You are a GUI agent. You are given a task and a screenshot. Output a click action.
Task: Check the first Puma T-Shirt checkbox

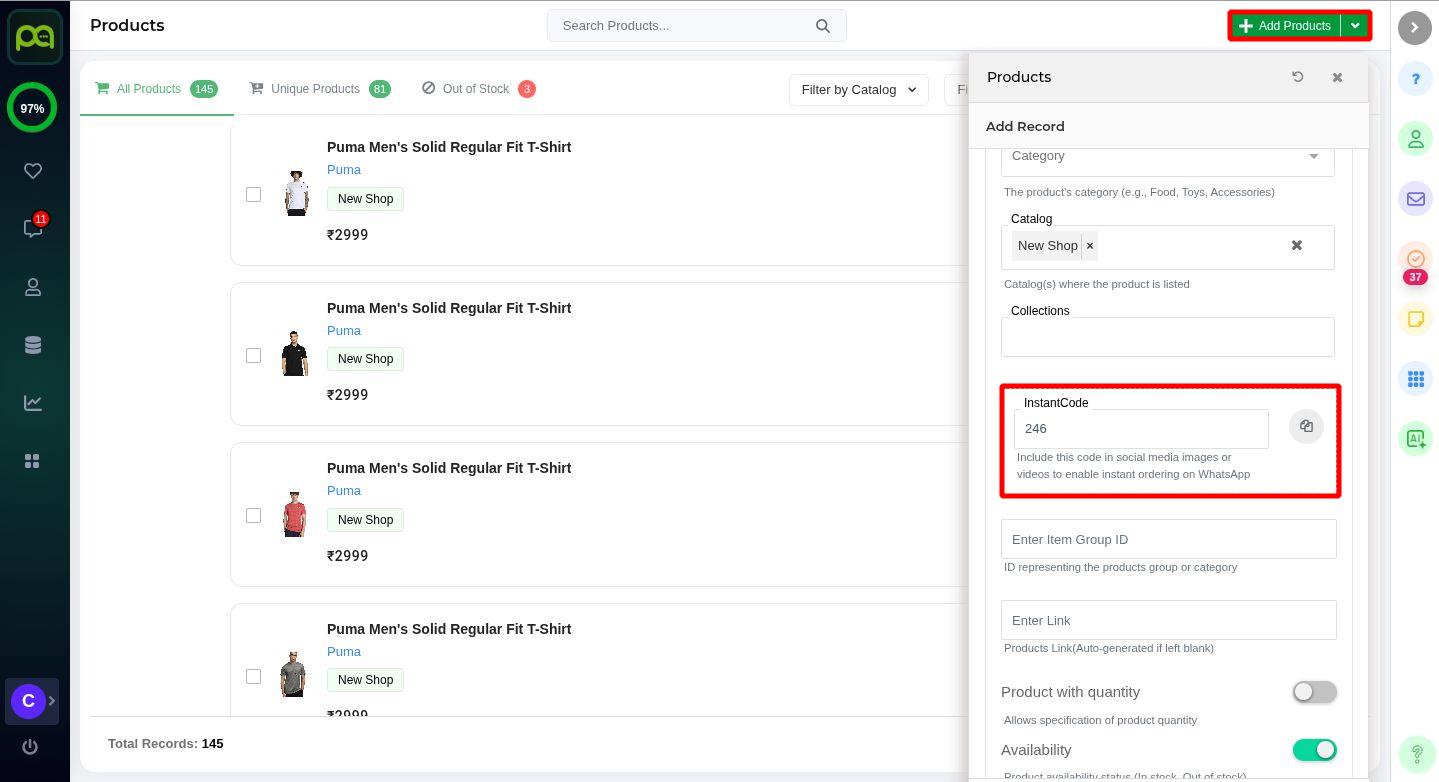[x=253, y=195]
